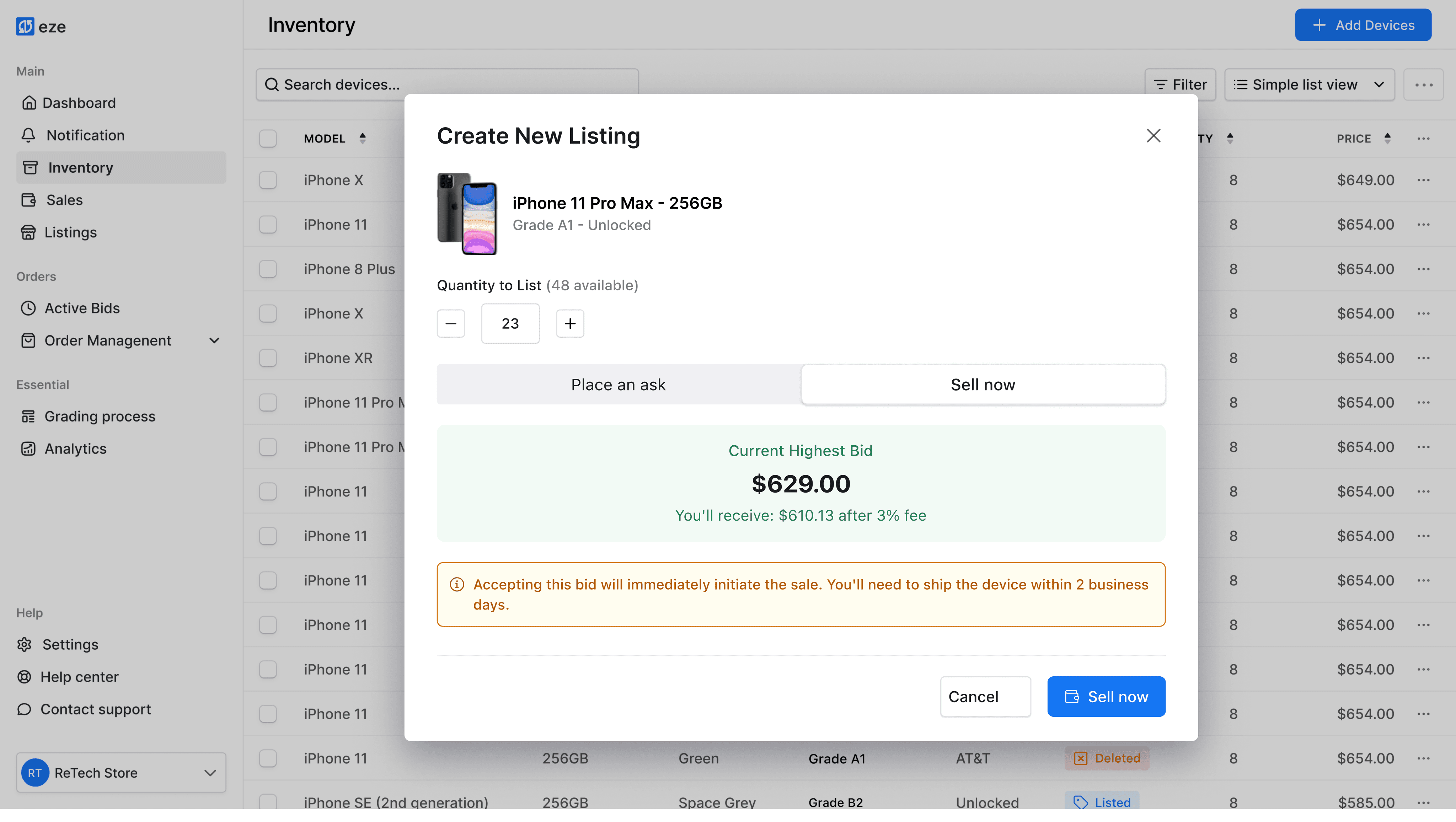
Task: Open the ReTech Store account switcher
Action: (x=121, y=773)
